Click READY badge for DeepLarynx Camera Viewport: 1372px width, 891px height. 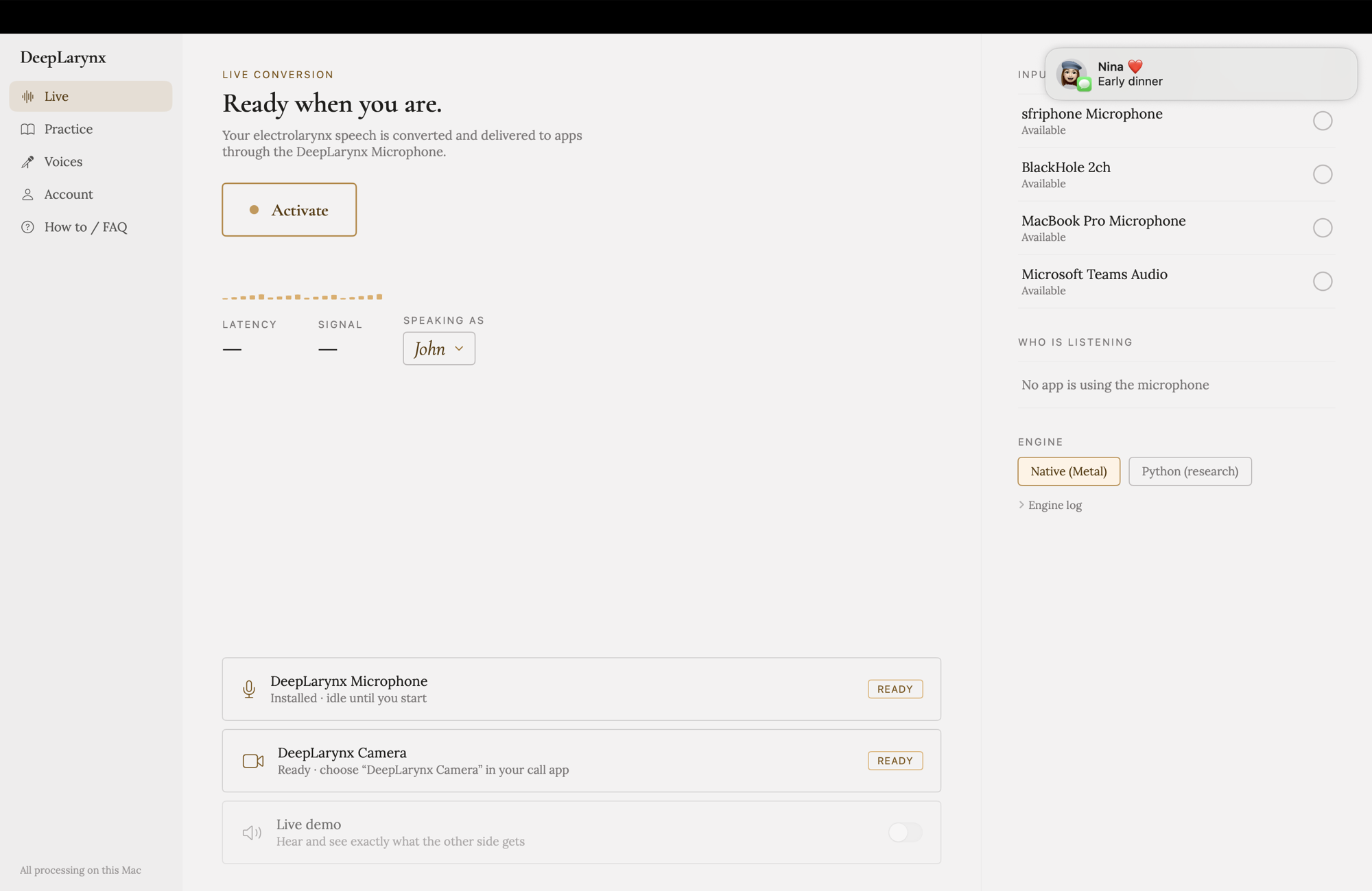point(895,761)
